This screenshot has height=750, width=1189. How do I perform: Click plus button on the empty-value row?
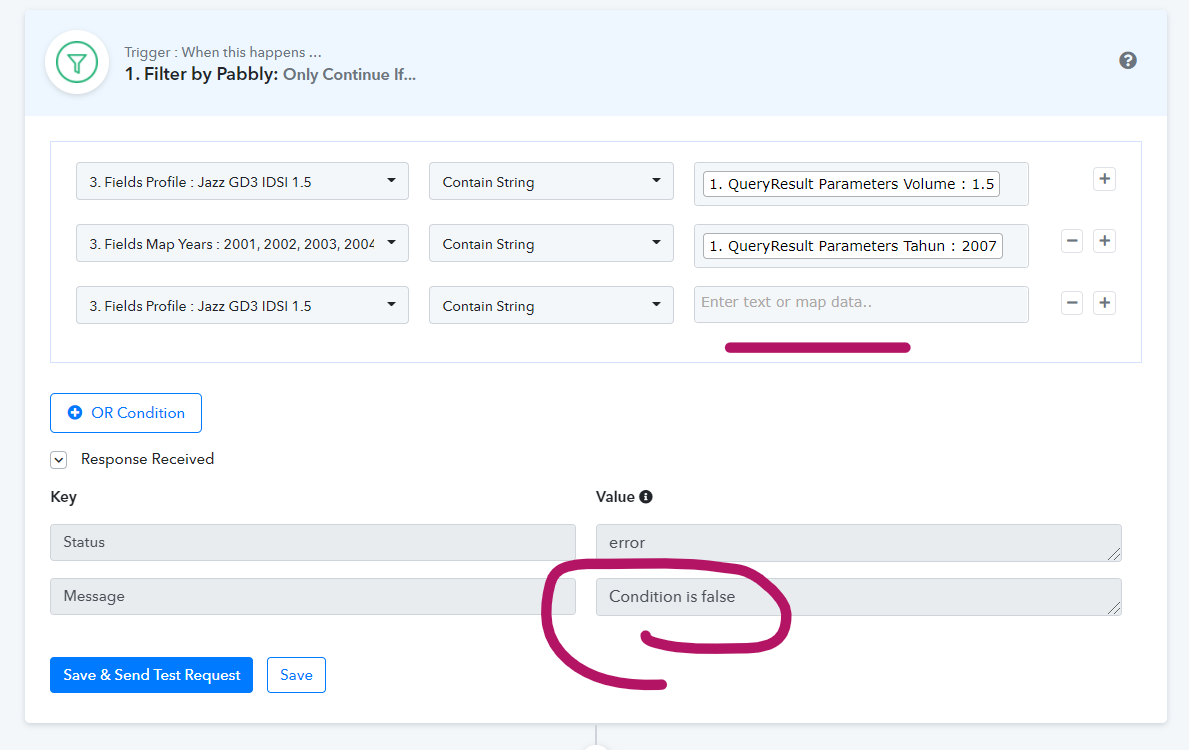1104,303
